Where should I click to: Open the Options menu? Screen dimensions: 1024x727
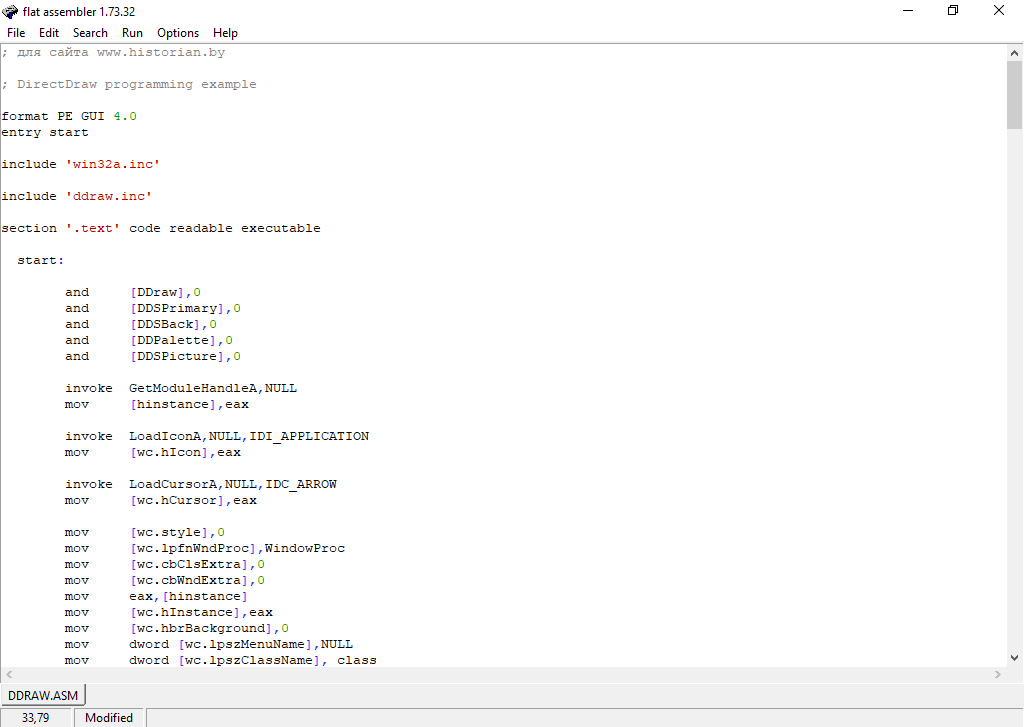178,33
